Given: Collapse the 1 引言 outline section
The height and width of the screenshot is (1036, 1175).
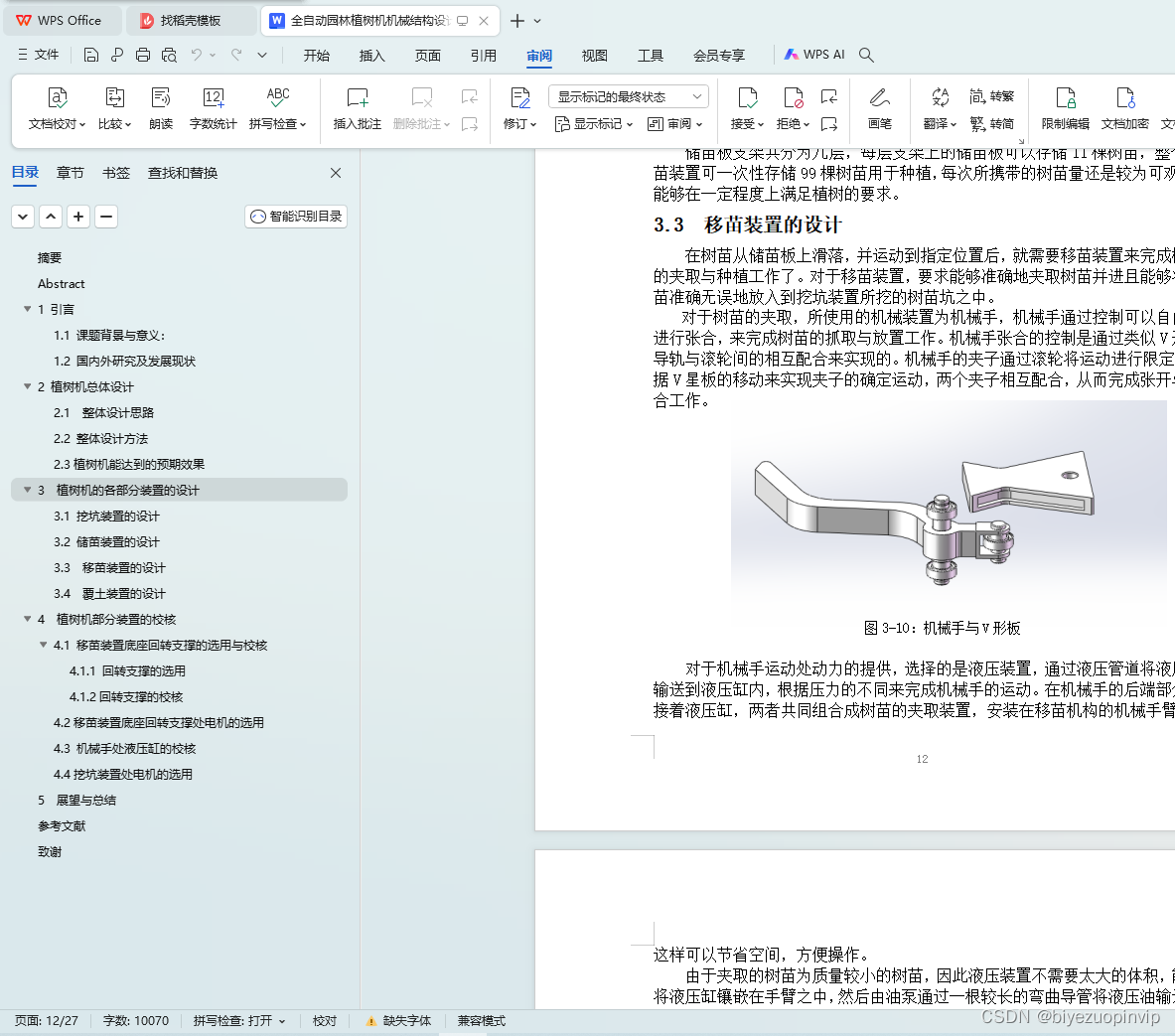Looking at the screenshot, I should 28,309.
